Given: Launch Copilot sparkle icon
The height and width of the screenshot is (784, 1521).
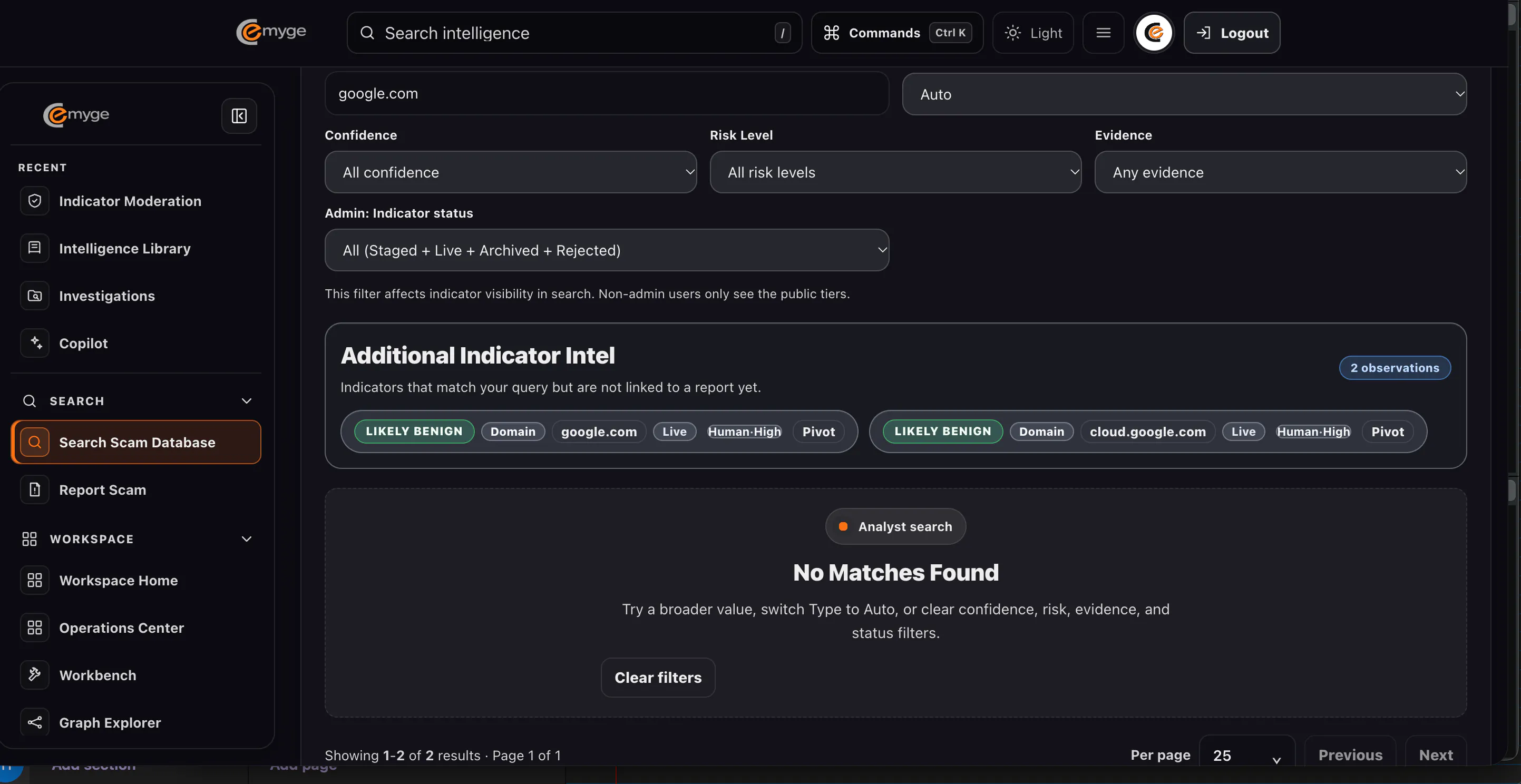Looking at the screenshot, I should coord(35,343).
